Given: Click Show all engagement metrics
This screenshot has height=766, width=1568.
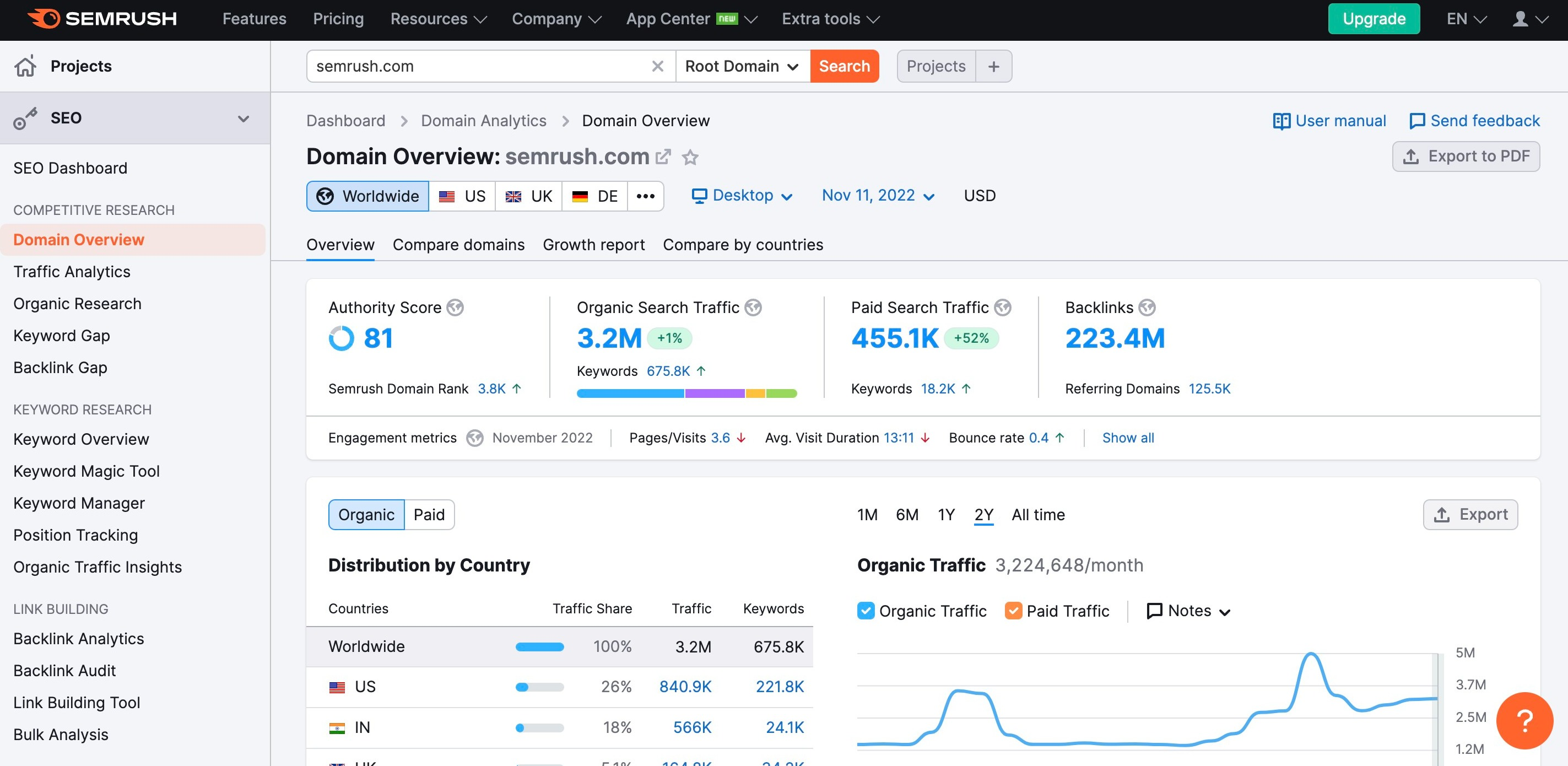Looking at the screenshot, I should point(1128,438).
